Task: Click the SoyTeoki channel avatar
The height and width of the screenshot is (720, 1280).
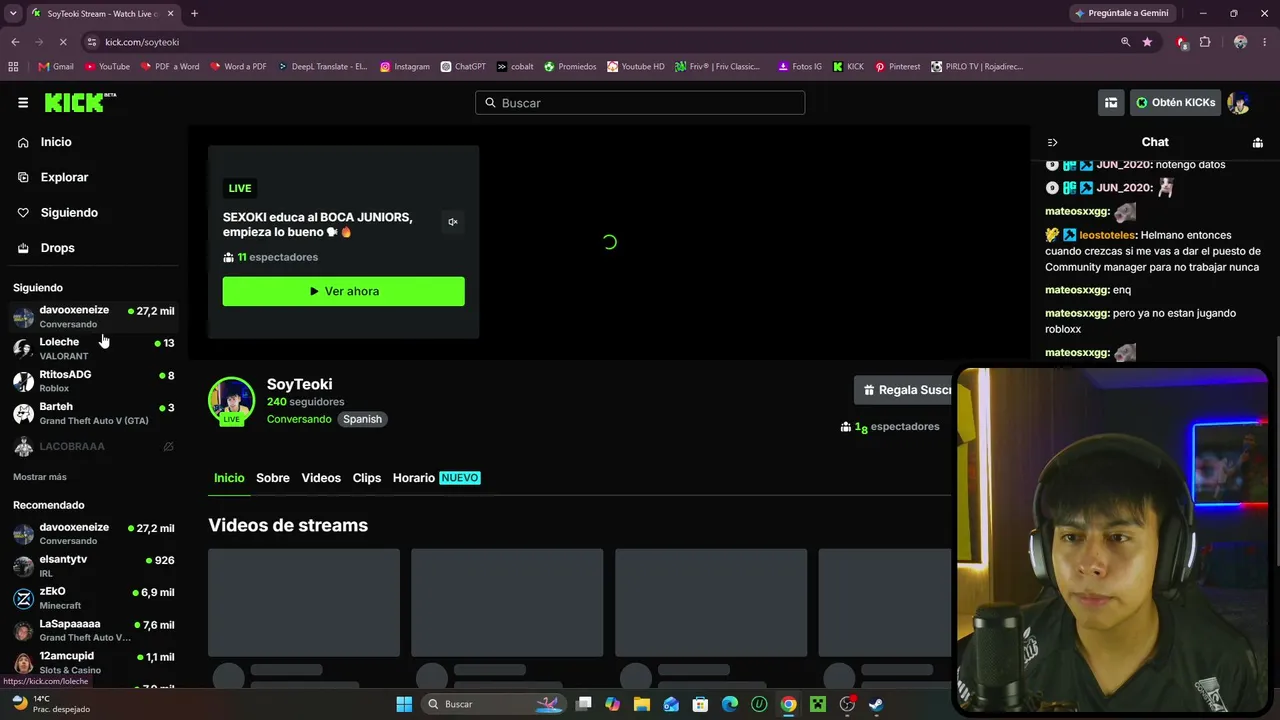Action: [231, 400]
